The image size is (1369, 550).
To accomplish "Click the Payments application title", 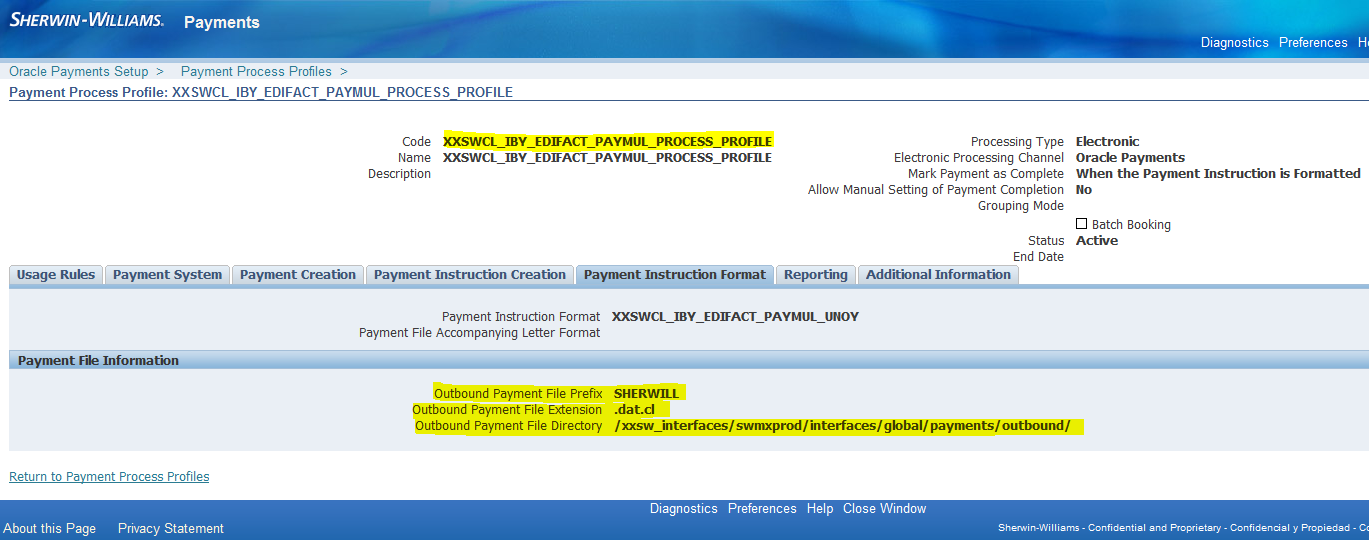I will tap(222, 22).
